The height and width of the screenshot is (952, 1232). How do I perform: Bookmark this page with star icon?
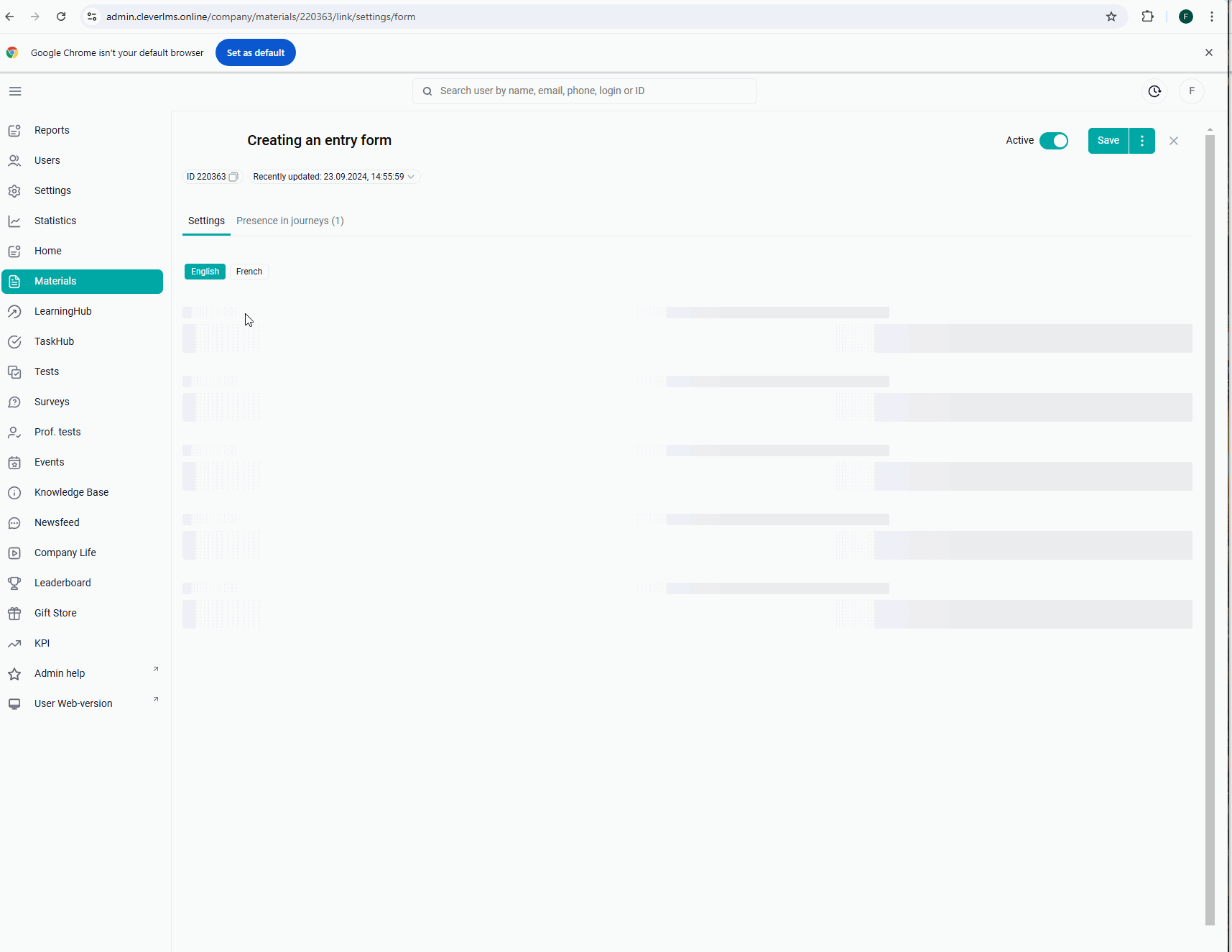pyautogui.click(x=1111, y=17)
